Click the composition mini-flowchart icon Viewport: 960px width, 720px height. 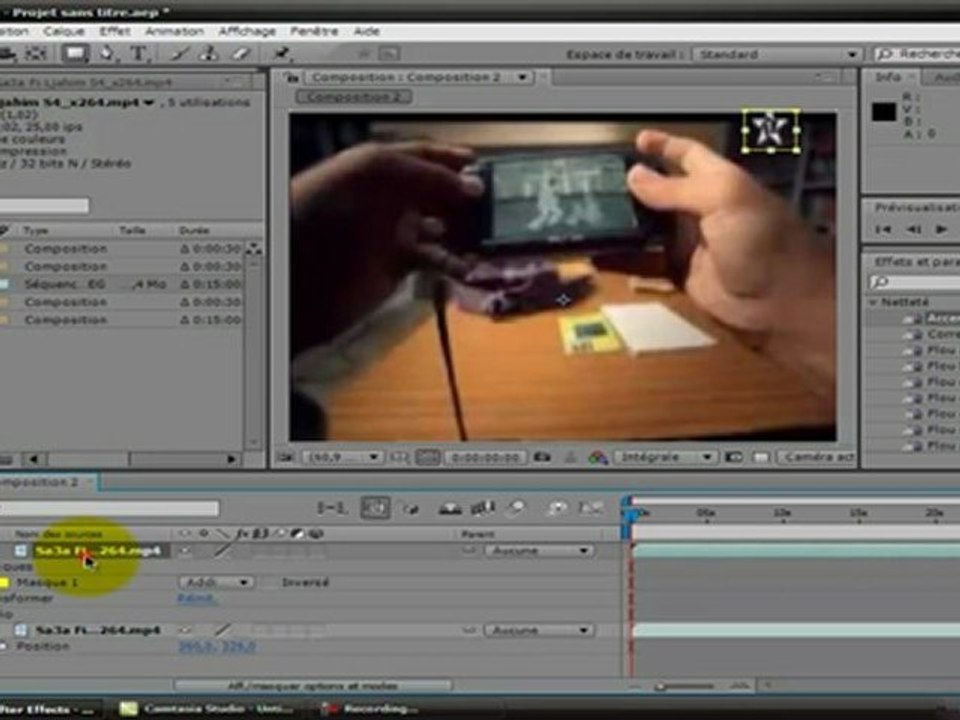point(332,508)
